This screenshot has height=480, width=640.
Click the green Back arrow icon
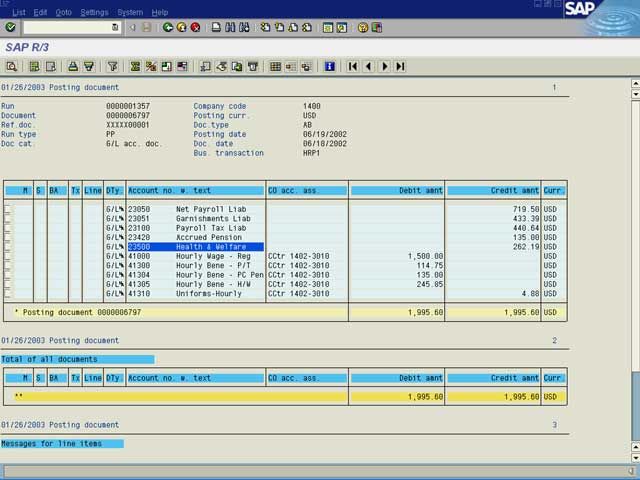[168, 27]
